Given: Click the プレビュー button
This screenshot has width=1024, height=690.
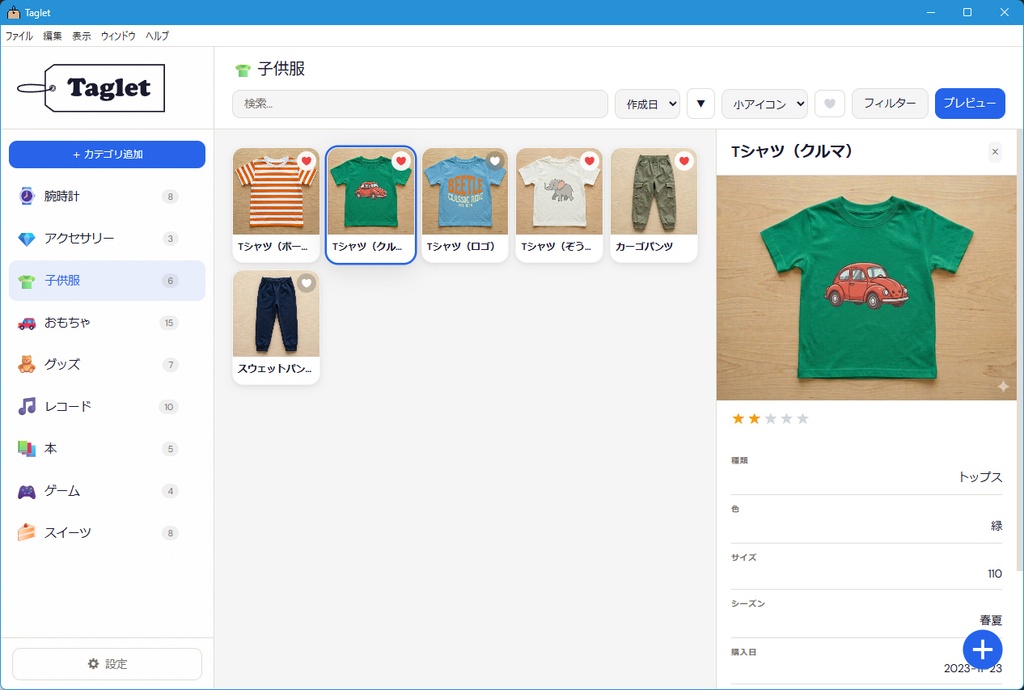Looking at the screenshot, I should point(969,103).
